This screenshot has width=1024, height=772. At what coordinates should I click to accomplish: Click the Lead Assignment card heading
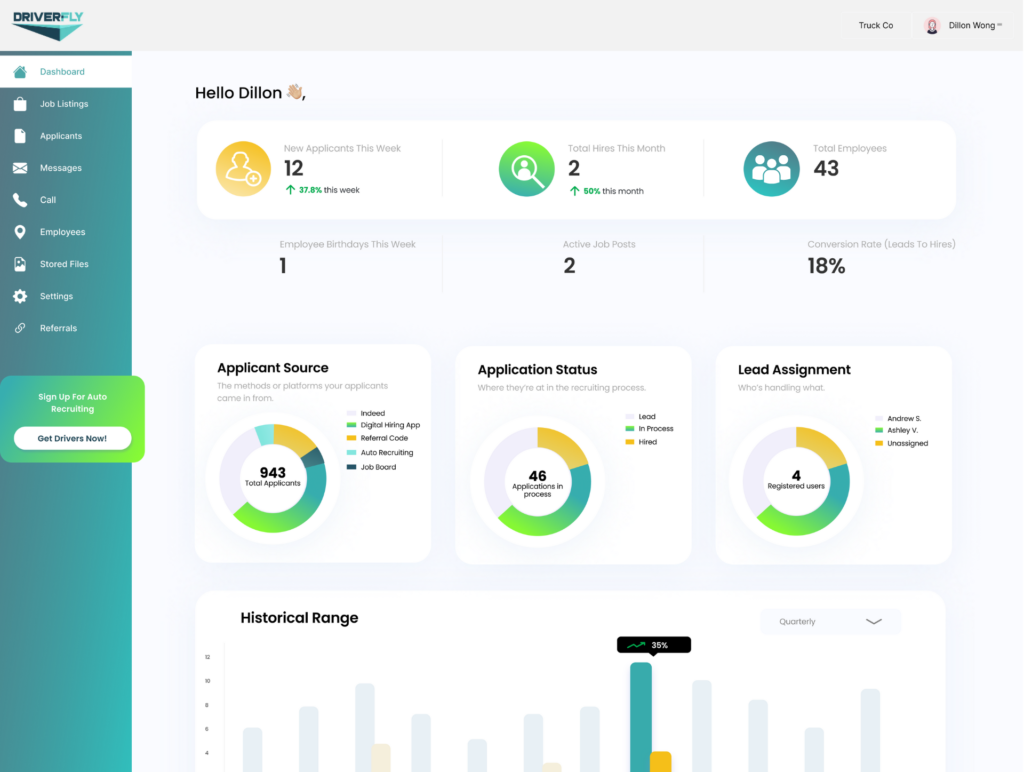[x=794, y=370]
